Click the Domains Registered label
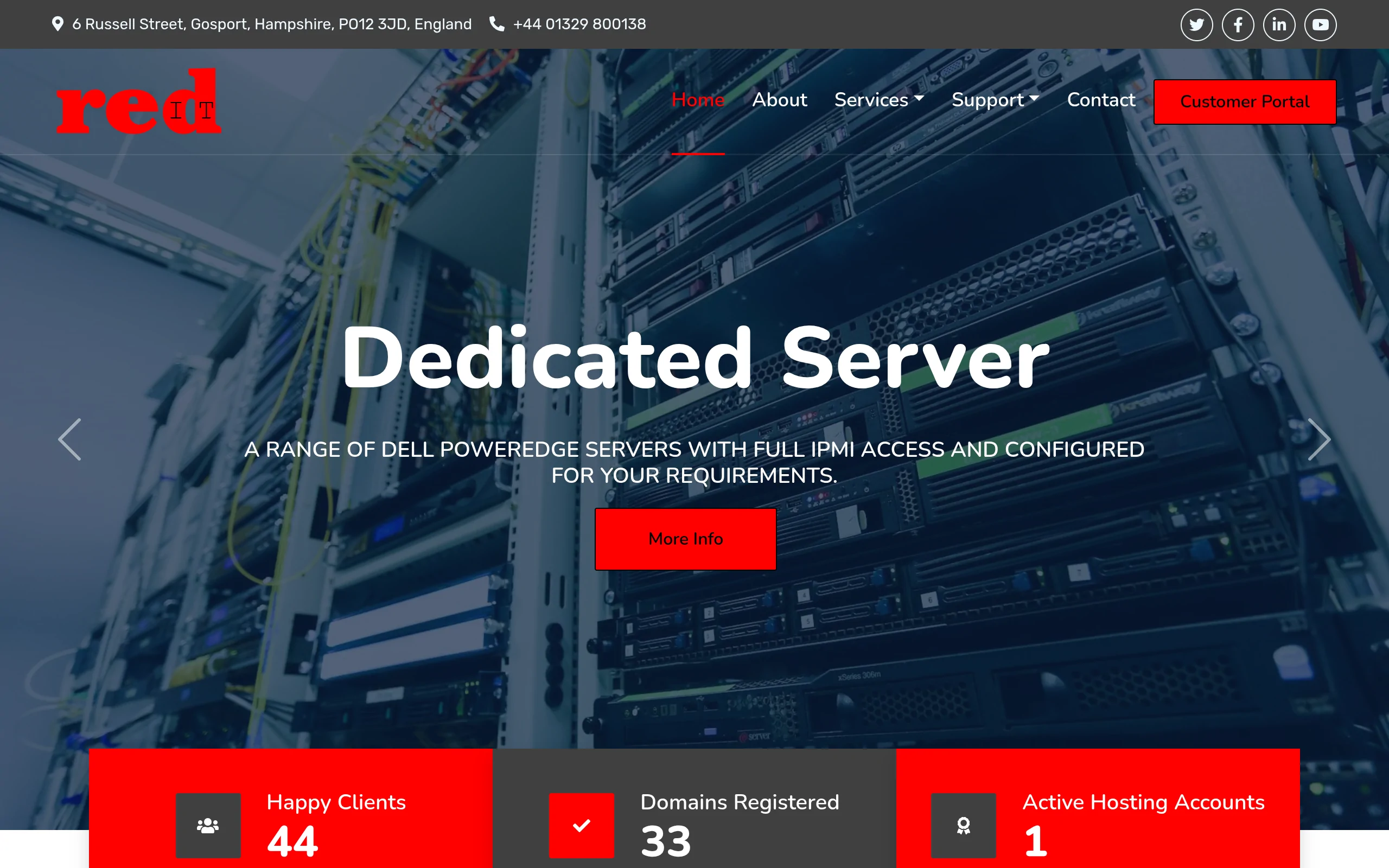Viewport: 1389px width, 868px height. 740,802
